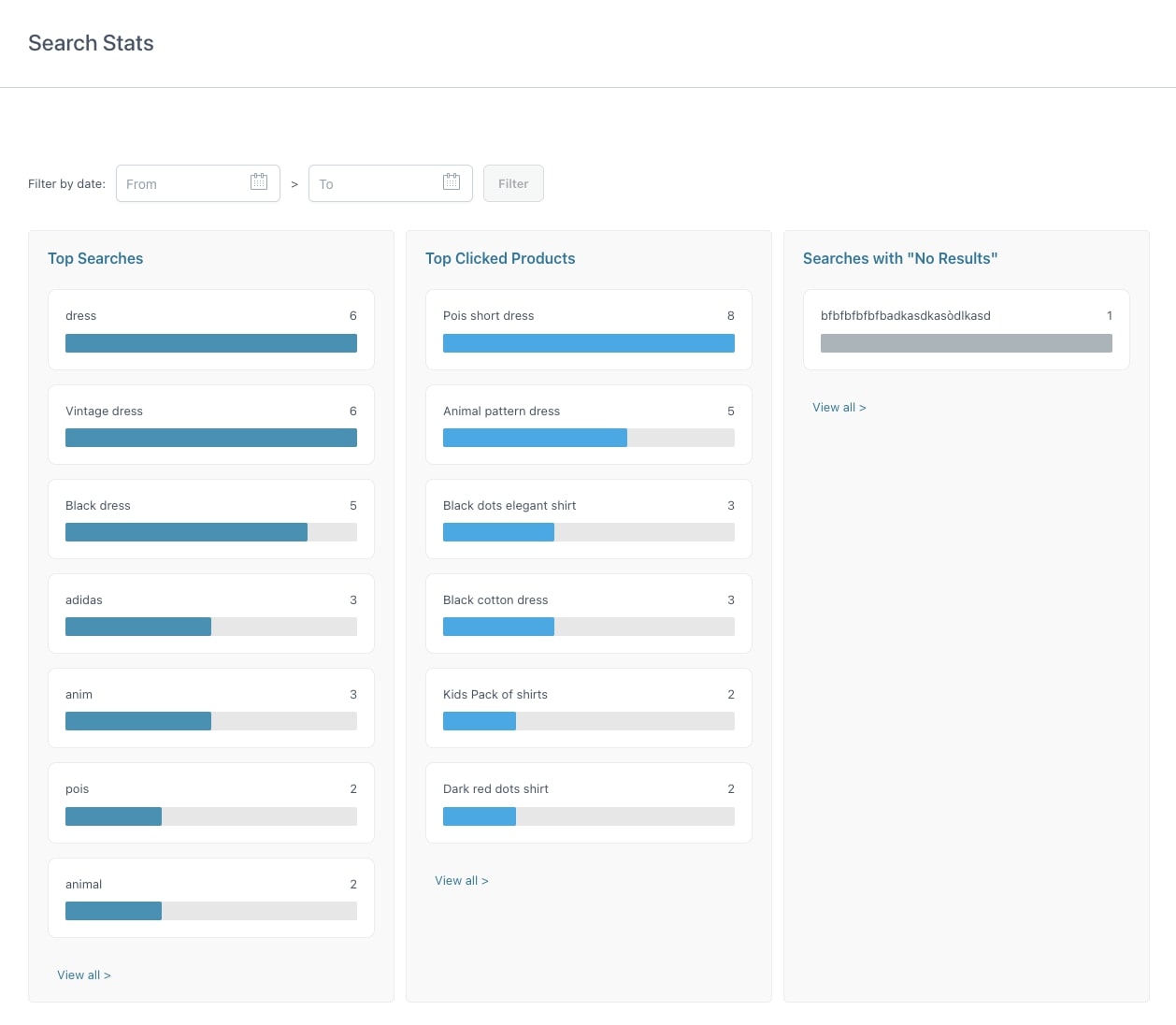
Task: Click the calendar icon in From field
Action: (x=259, y=182)
